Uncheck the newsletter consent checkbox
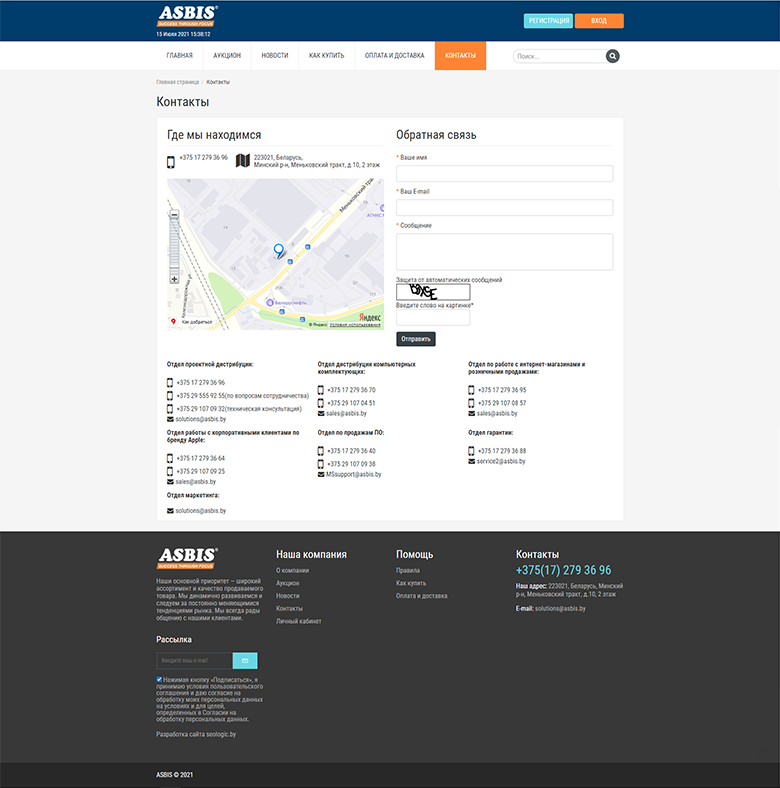Image resolution: width=780 pixels, height=788 pixels. [160, 680]
